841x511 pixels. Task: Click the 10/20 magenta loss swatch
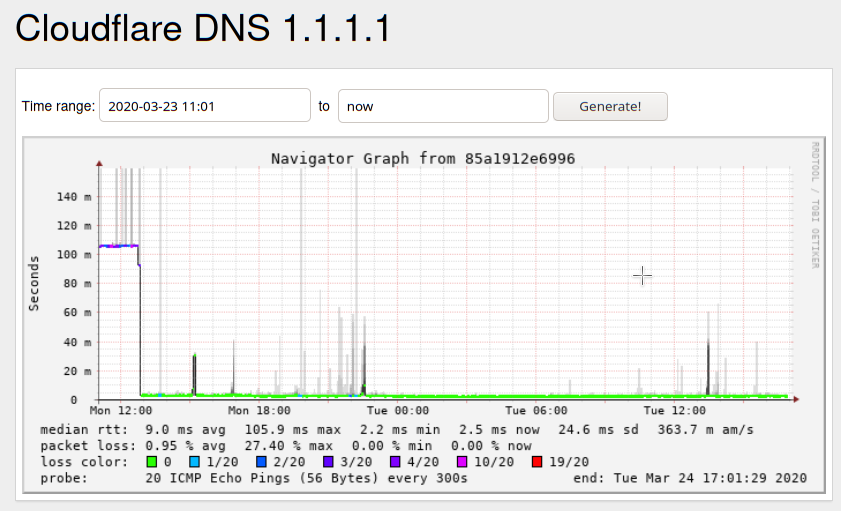pyautogui.click(x=462, y=462)
